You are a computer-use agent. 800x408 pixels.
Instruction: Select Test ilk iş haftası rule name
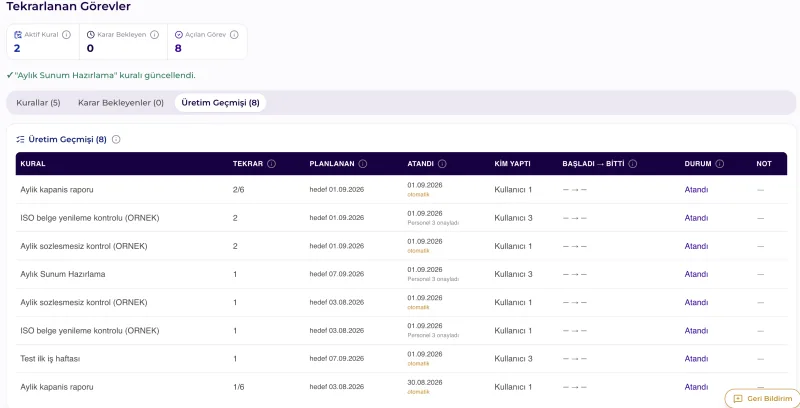[50, 359]
